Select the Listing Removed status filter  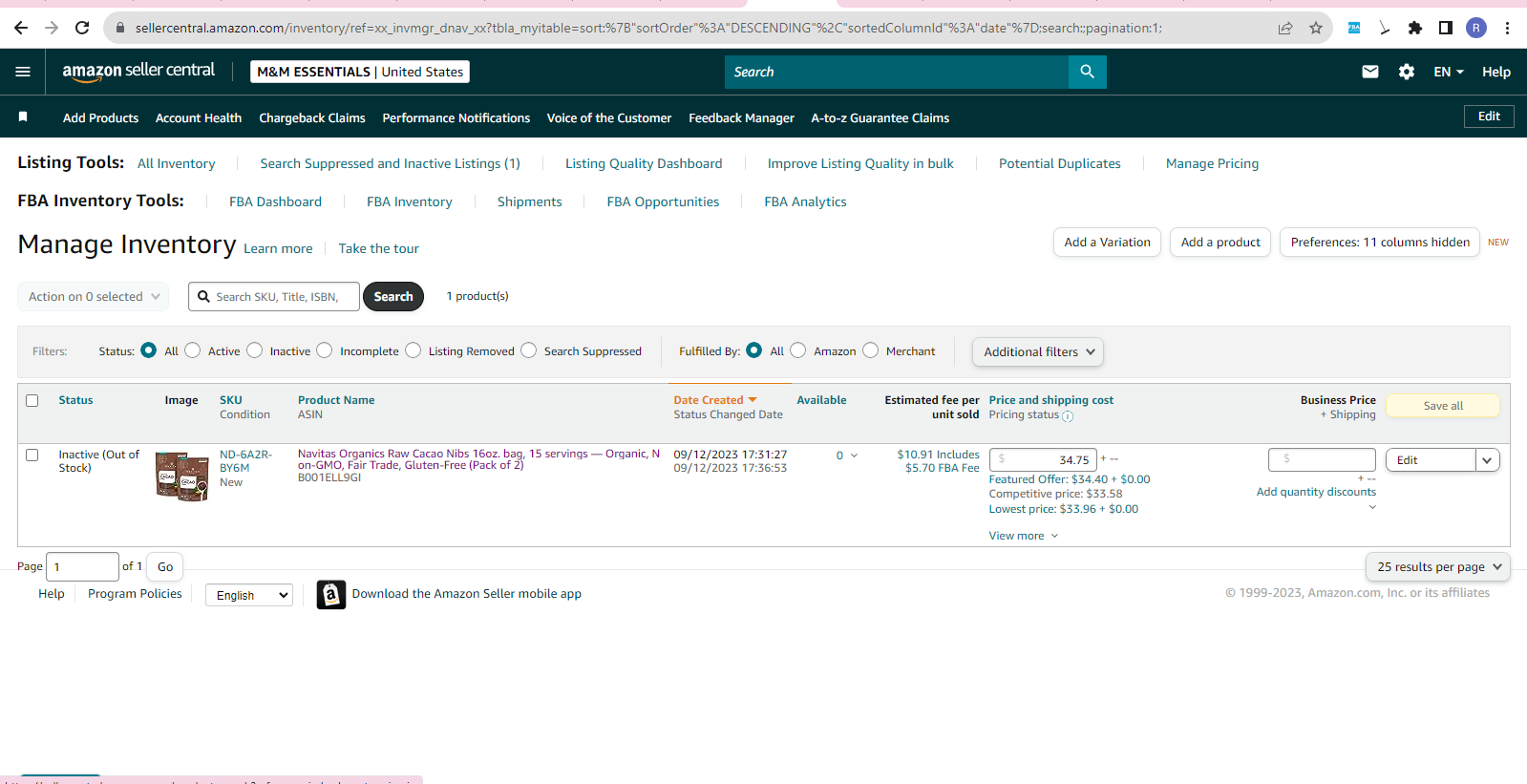[414, 350]
